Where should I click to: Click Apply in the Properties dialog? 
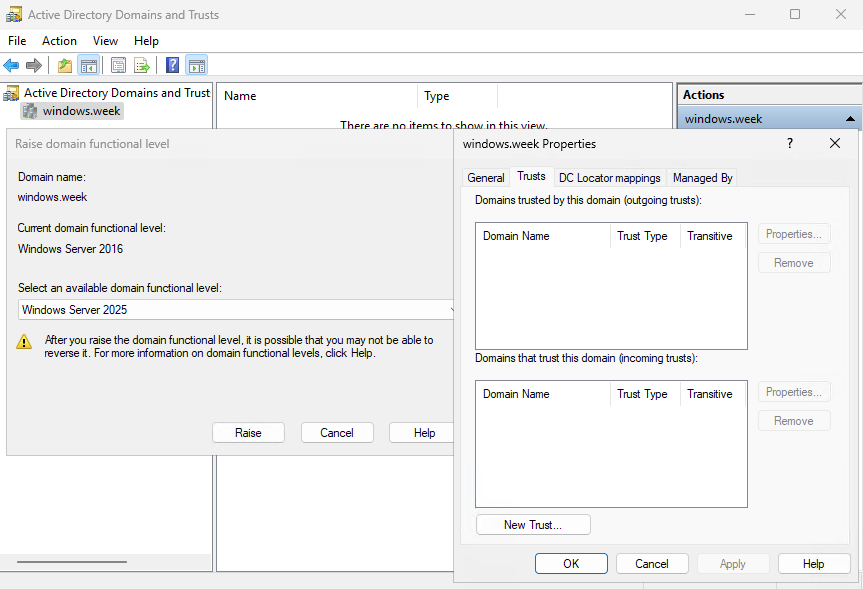tap(733, 564)
